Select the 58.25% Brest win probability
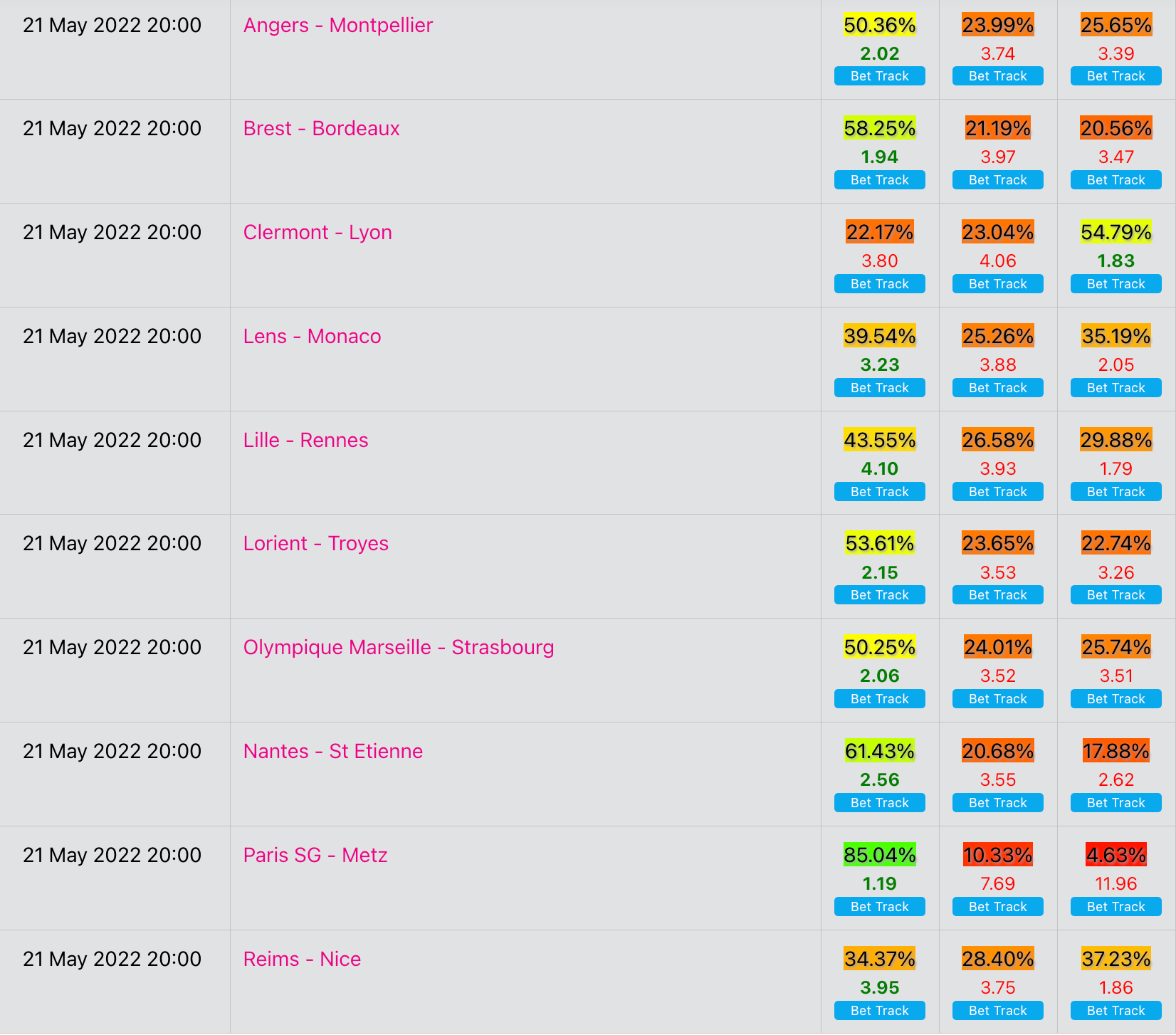1176x1035 pixels. click(x=880, y=128)
